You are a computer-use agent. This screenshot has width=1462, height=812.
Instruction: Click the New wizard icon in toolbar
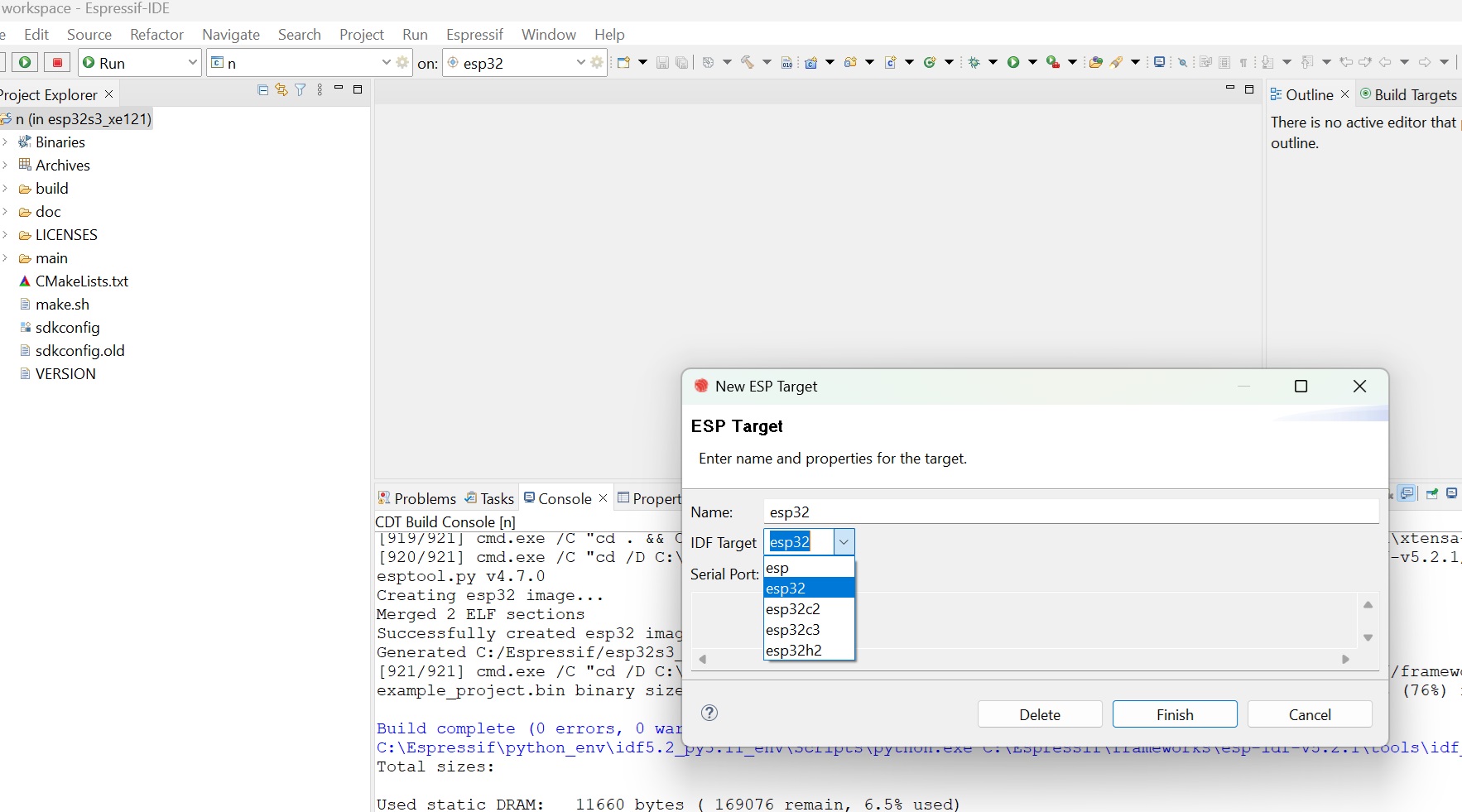[x=624, y=62]
